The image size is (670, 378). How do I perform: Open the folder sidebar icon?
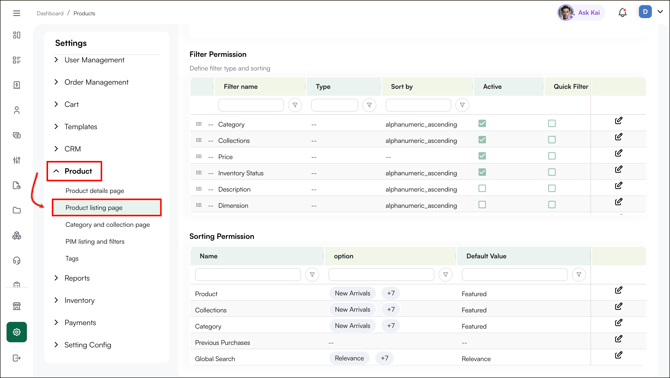click(x=17, y=210)
